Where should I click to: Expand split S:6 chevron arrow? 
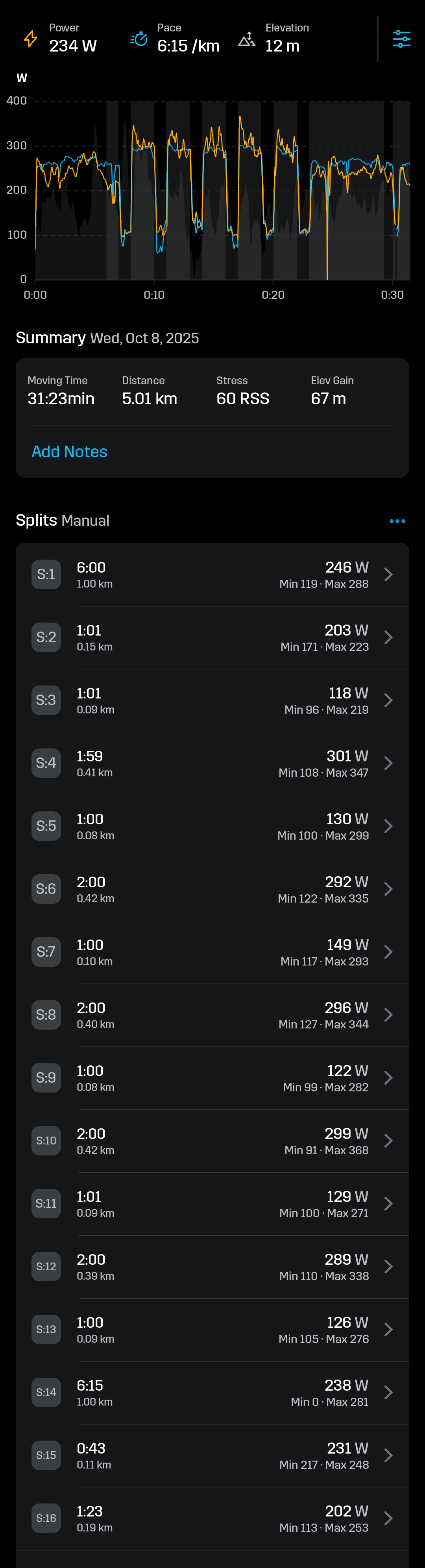(x=388, y=889)
